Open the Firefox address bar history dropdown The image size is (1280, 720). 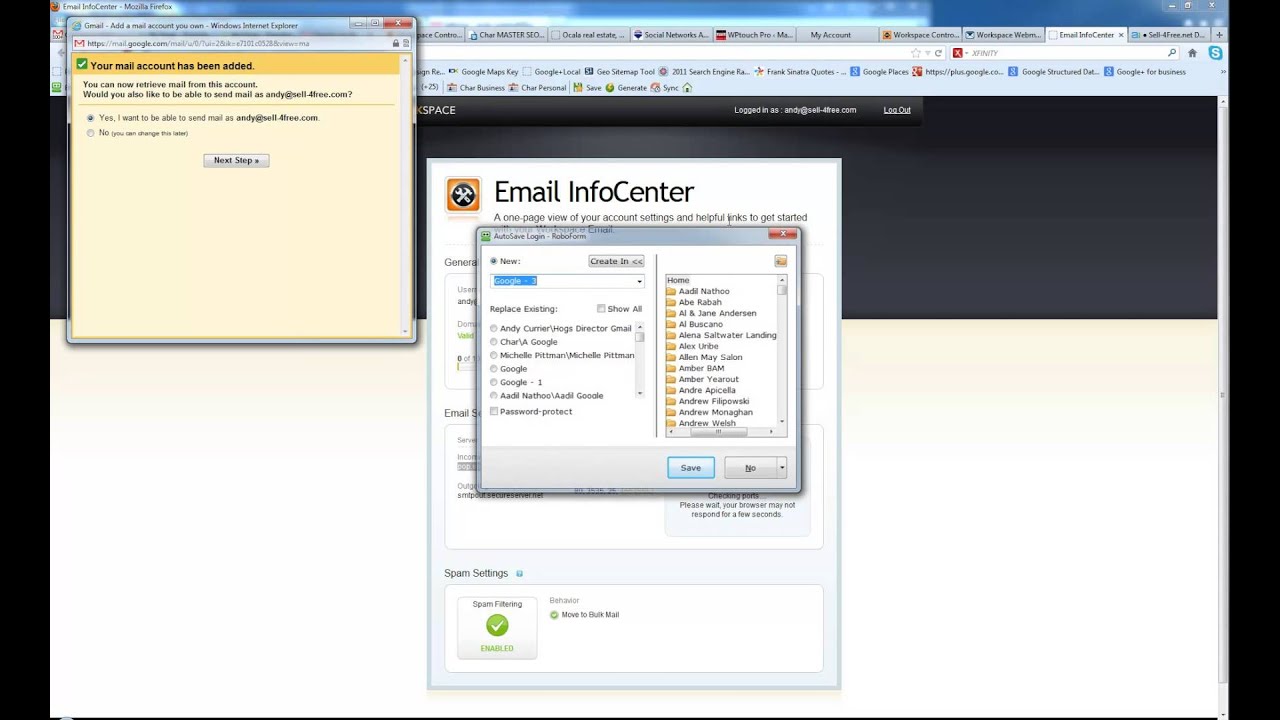927,53
